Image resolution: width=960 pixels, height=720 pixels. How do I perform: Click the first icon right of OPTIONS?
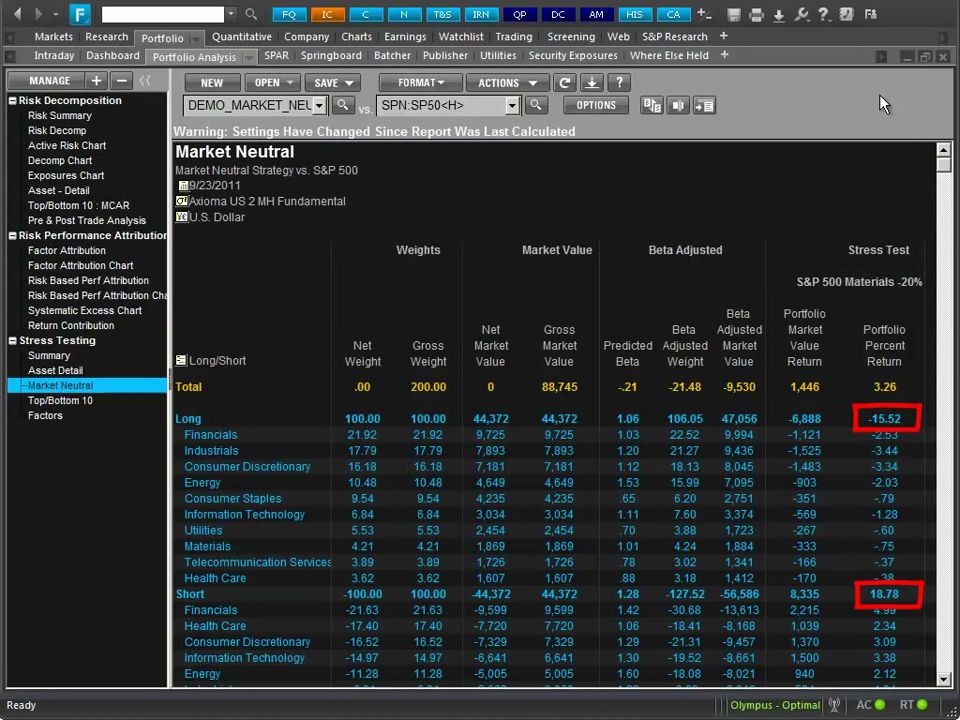(x=651, y=105)
